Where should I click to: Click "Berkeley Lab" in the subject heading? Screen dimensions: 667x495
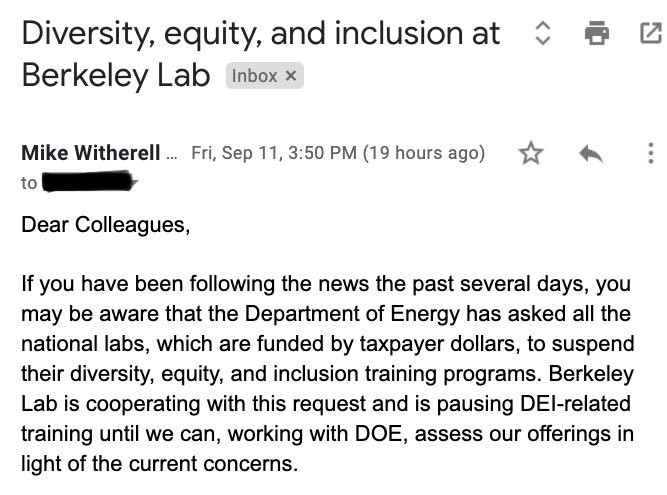pos(115,76)
